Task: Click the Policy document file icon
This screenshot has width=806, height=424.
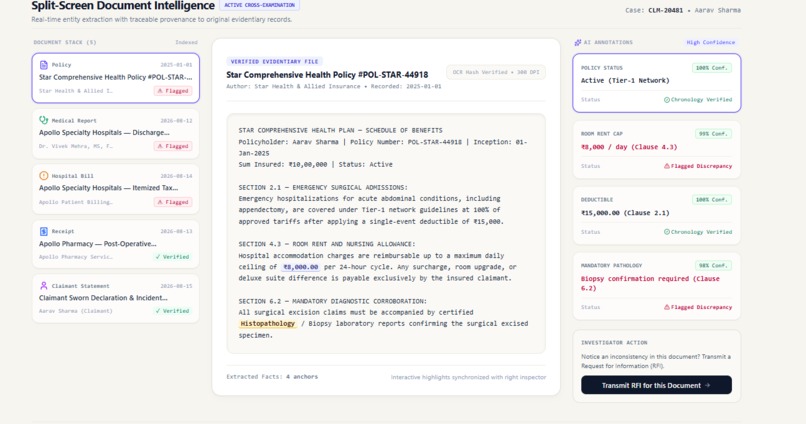Action: click(44, 65)
